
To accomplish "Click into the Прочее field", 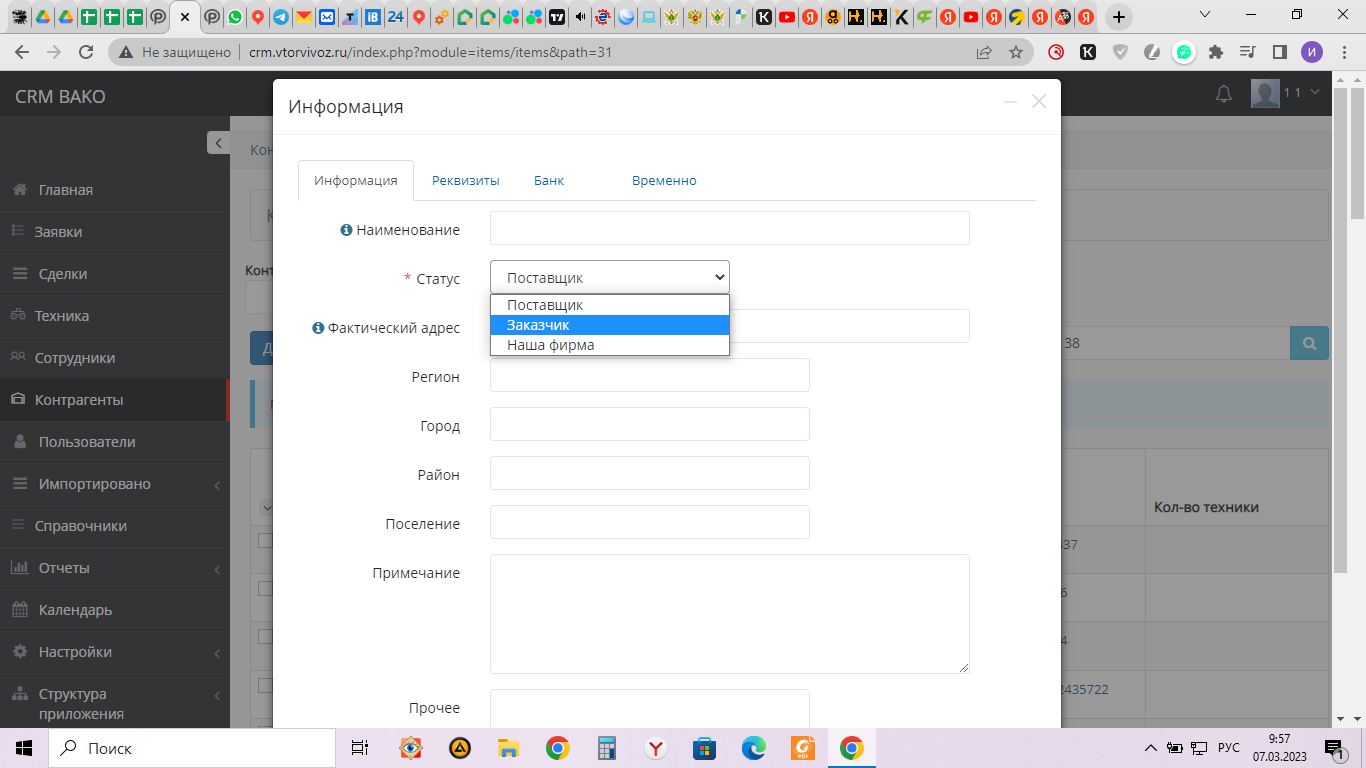I will click(650, 708).
